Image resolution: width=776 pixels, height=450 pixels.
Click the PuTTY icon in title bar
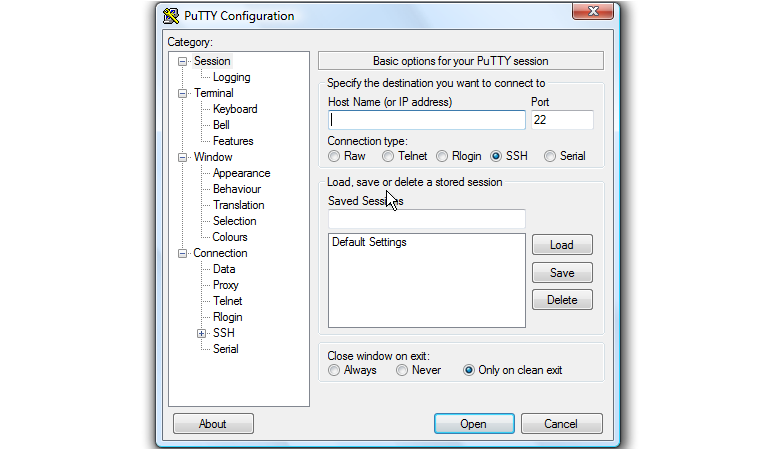(x=171, y=15)
